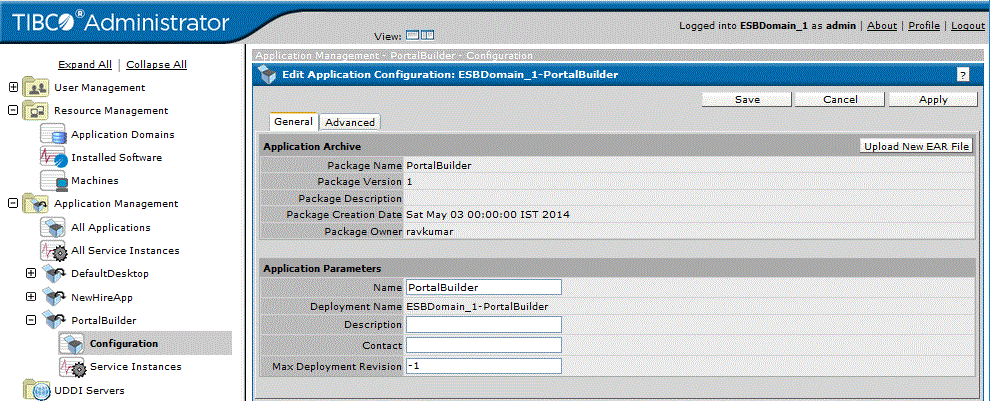Click the User Management folder icon
This screenshot has width=990, height=401.
36,87
